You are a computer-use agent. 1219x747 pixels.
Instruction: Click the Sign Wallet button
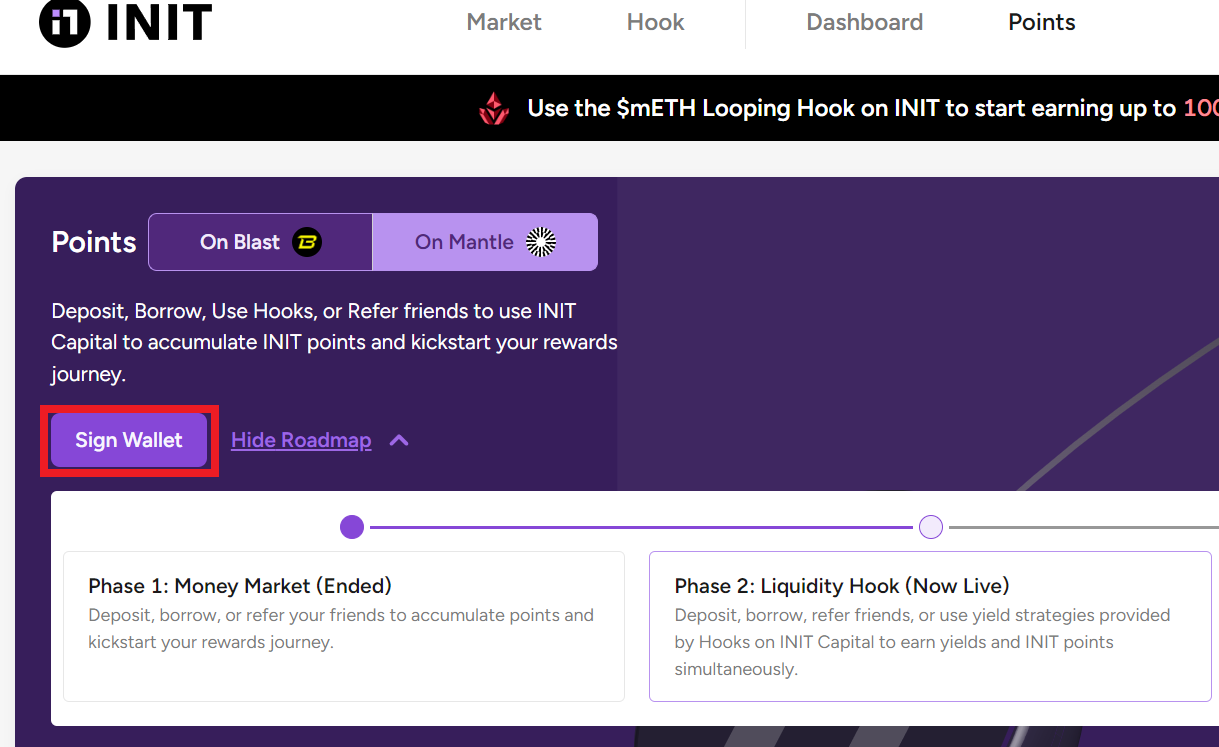[129, 440]
